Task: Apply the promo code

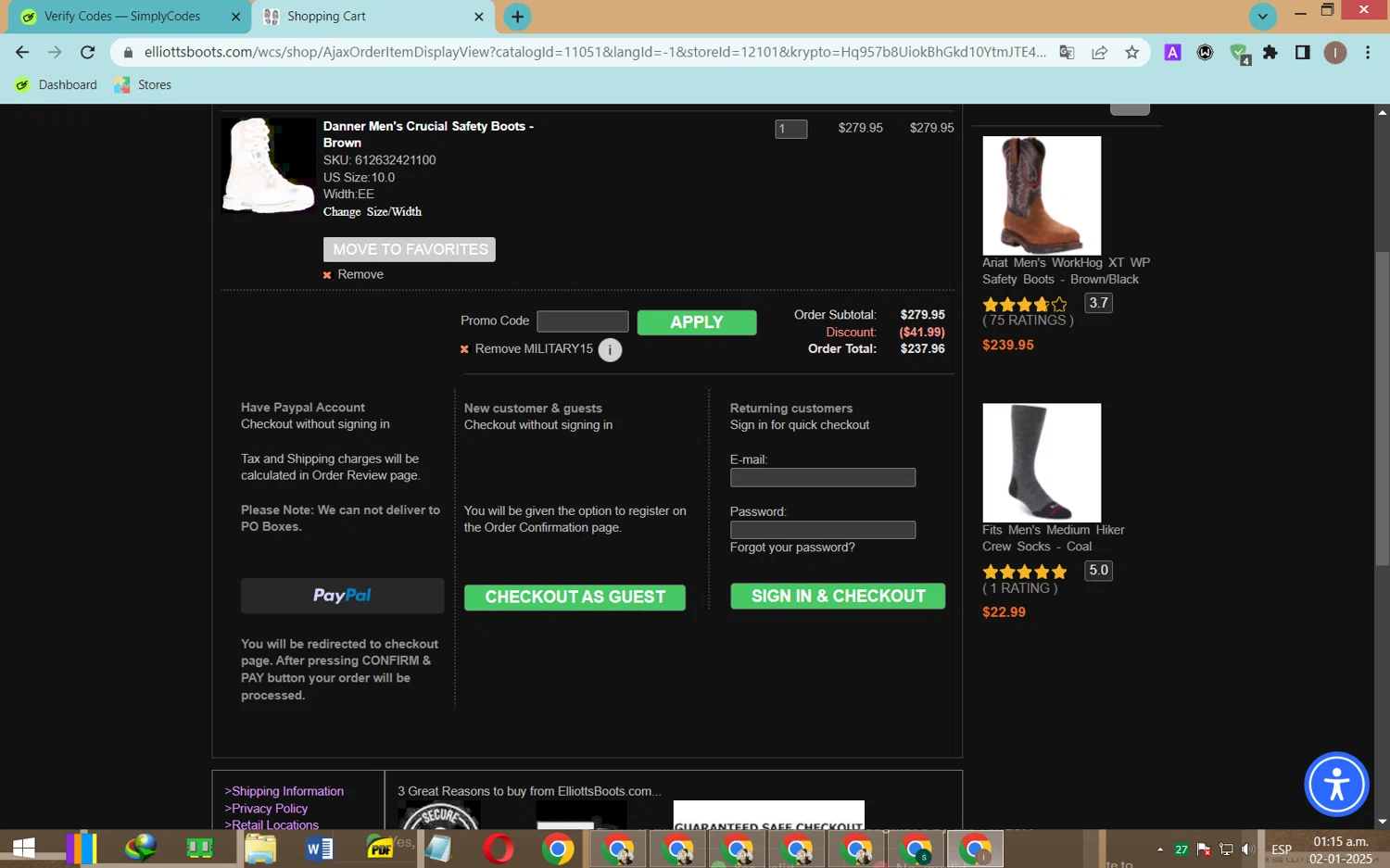Action: point(697,322)
